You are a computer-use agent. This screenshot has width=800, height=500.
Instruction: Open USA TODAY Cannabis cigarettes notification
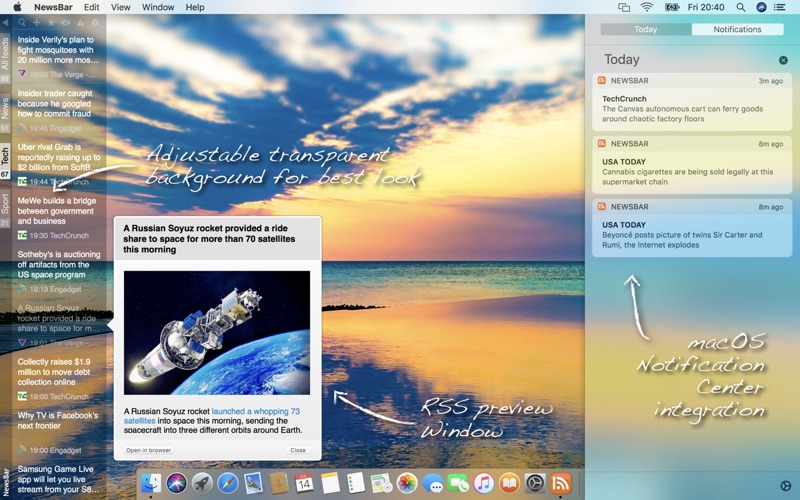click(x=692, y=165)
